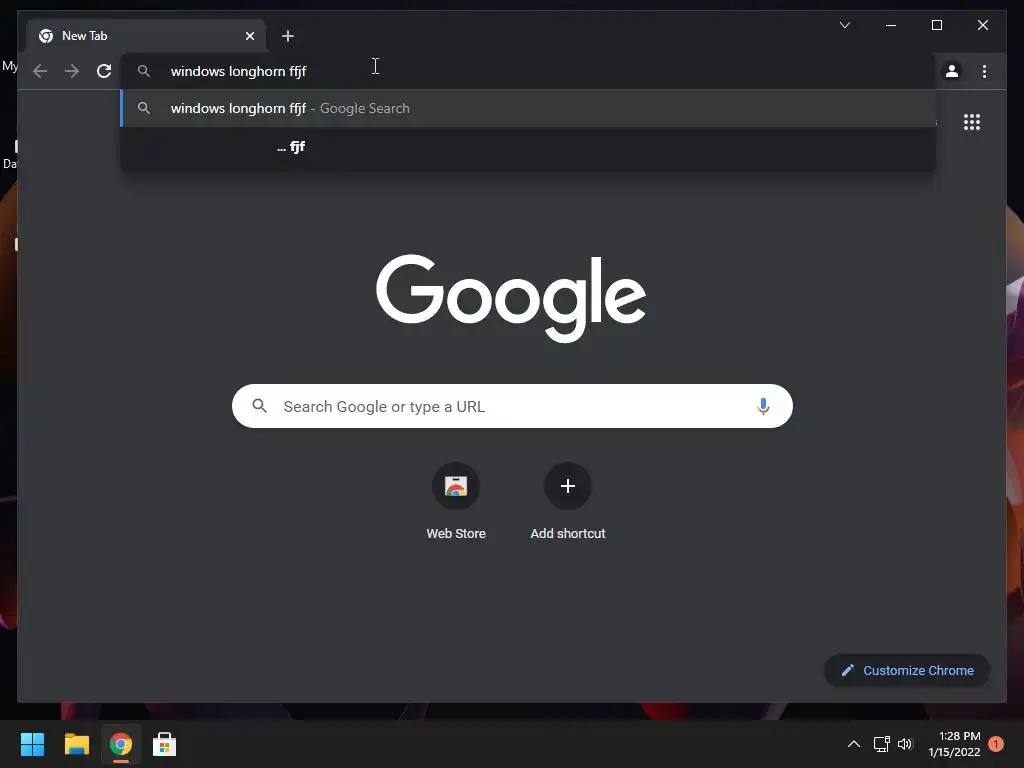Click the 'Search Google or type a URL' box
The width and height of the screenshot is (1024, 768).
tap(512, 406)
